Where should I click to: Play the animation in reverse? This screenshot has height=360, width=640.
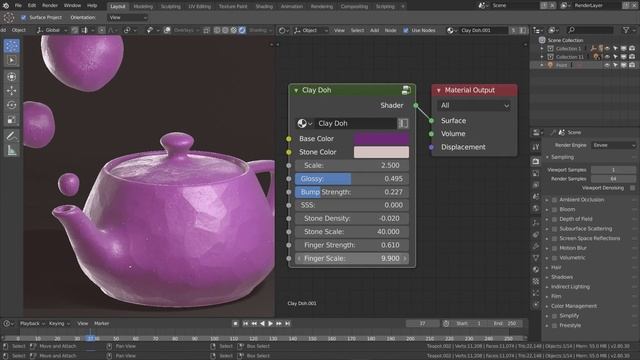(262, 323)
